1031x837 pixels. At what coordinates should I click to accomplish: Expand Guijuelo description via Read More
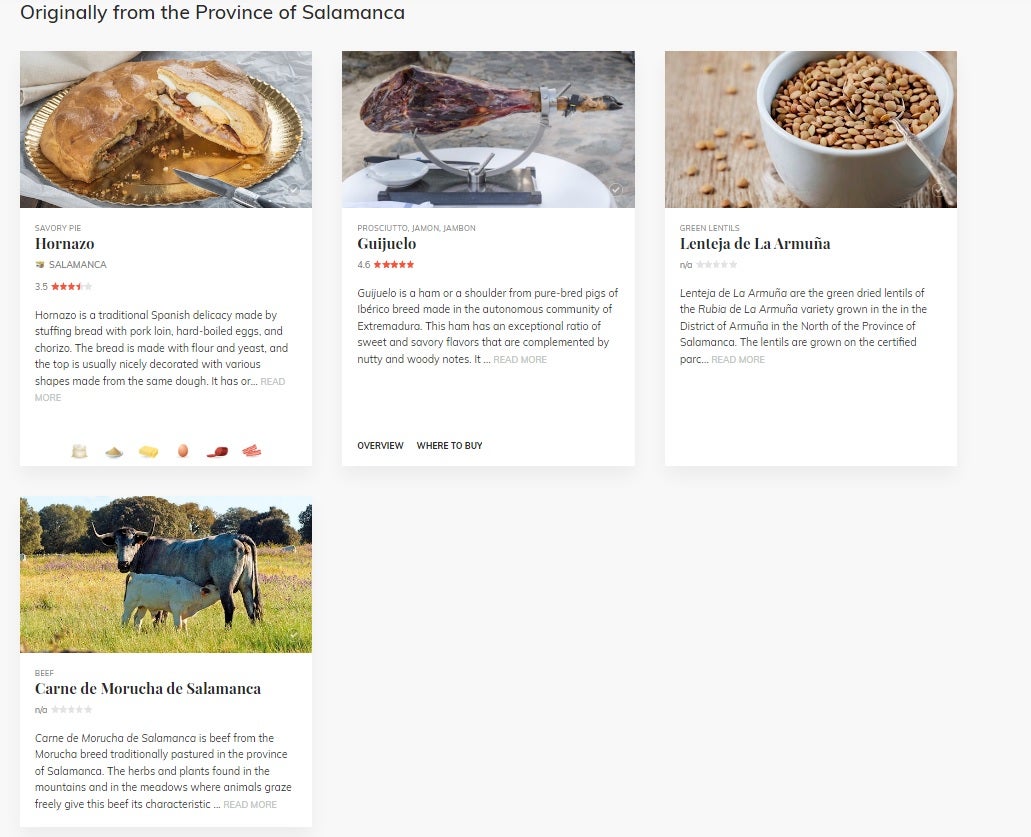coord(519,360)
